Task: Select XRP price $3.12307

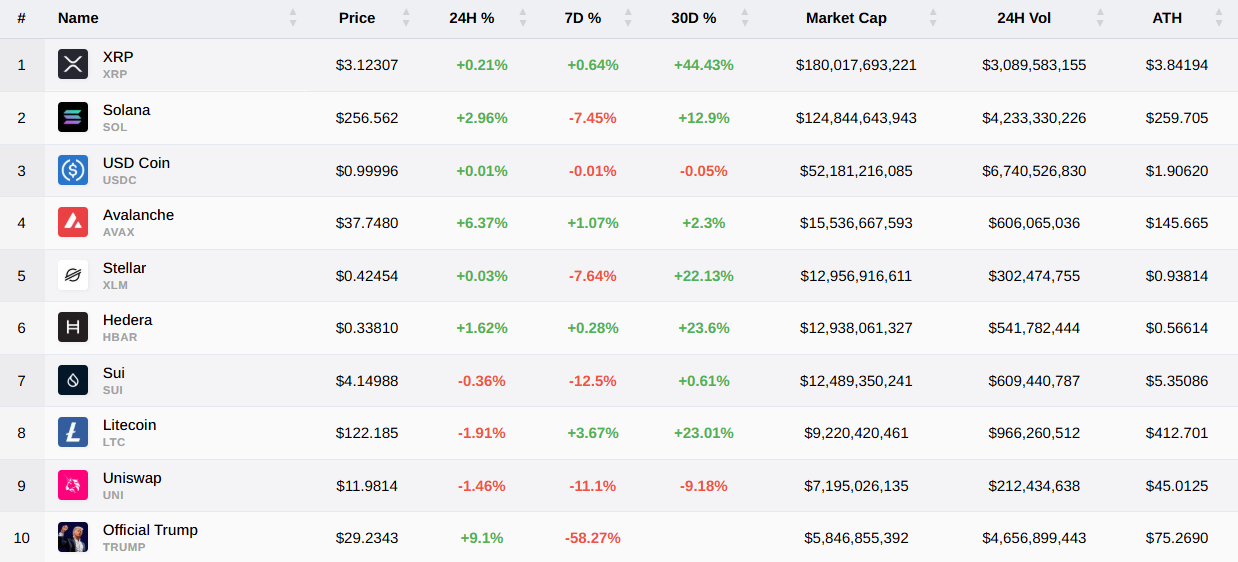Action: (x=367, y=65)
